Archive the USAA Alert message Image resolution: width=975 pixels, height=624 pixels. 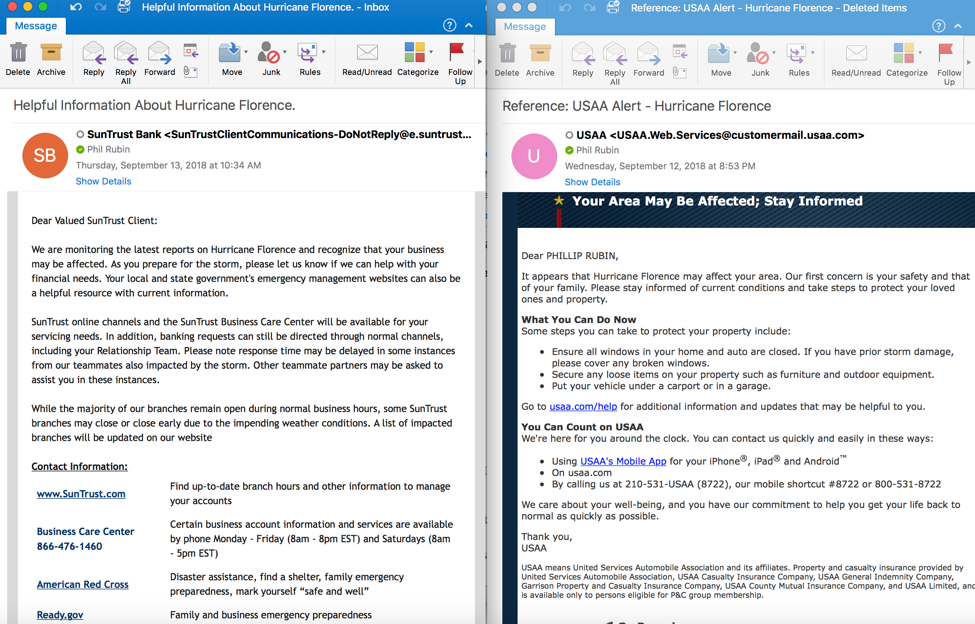point(540,60)
